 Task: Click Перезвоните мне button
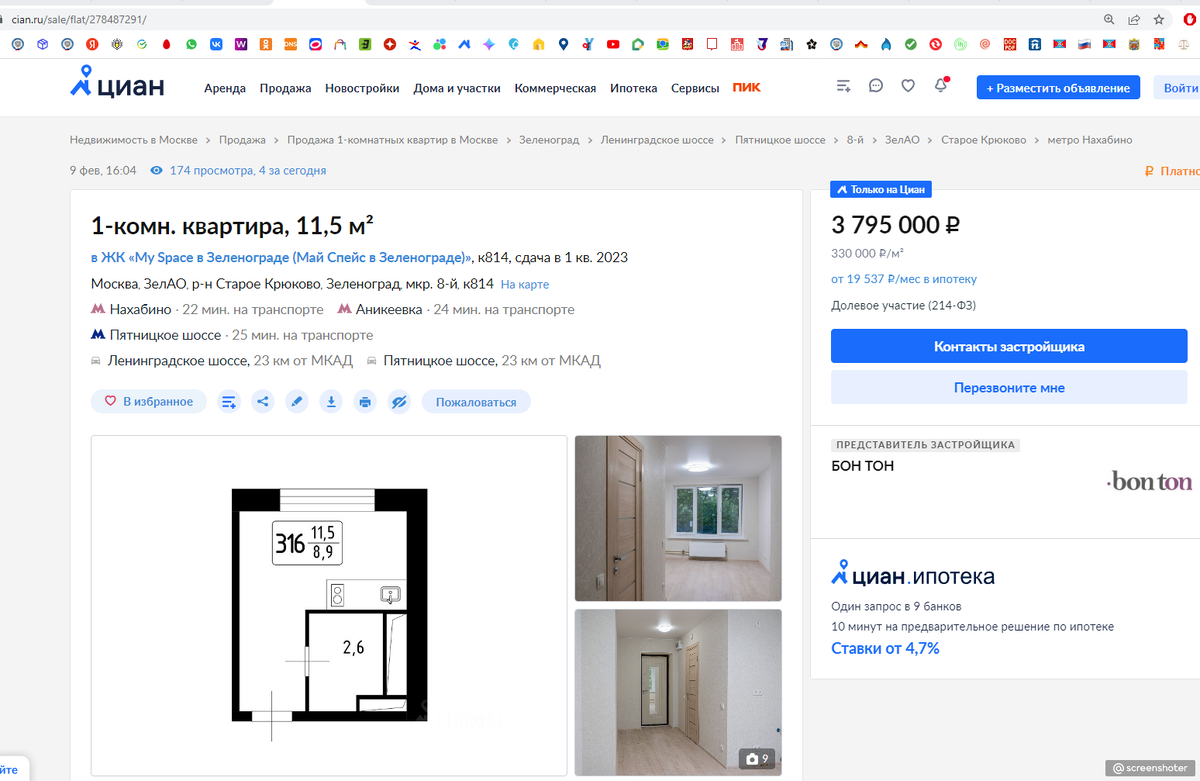pos(1009,387)
